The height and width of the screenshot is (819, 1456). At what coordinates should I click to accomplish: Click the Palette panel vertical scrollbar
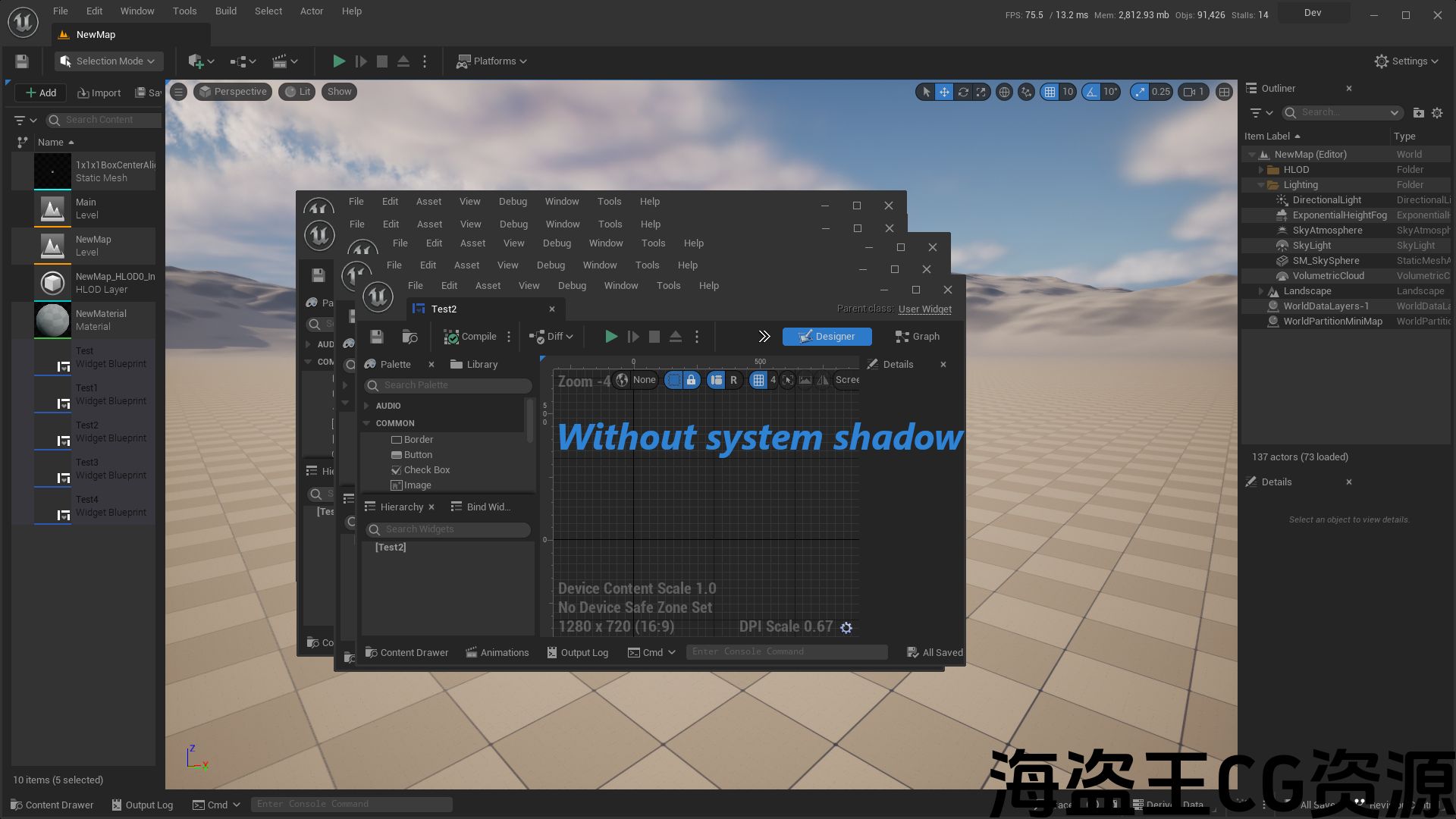(x=529, y=421)
